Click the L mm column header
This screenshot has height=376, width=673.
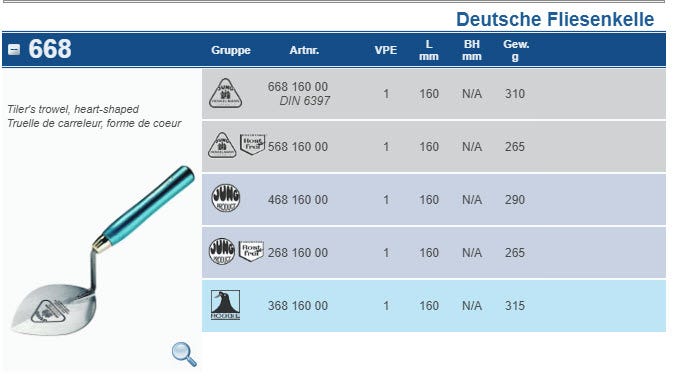[x=429, y=50]
